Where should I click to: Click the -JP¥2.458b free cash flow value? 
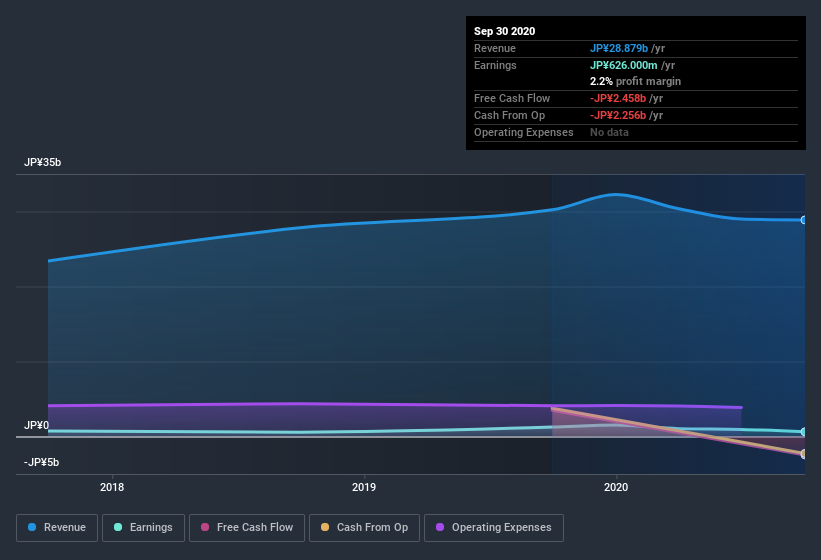(x=618, y=98)
